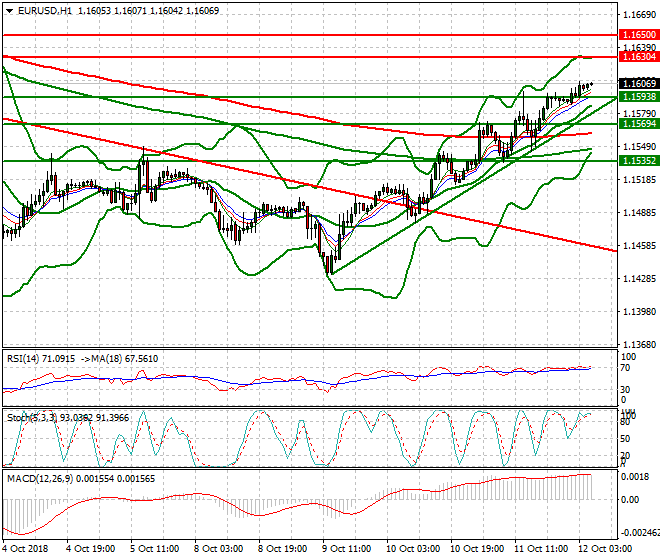The width and height of the screenshot is (660, 560).
Task: Click the 1.13980 price scale value
Action: 639,311
